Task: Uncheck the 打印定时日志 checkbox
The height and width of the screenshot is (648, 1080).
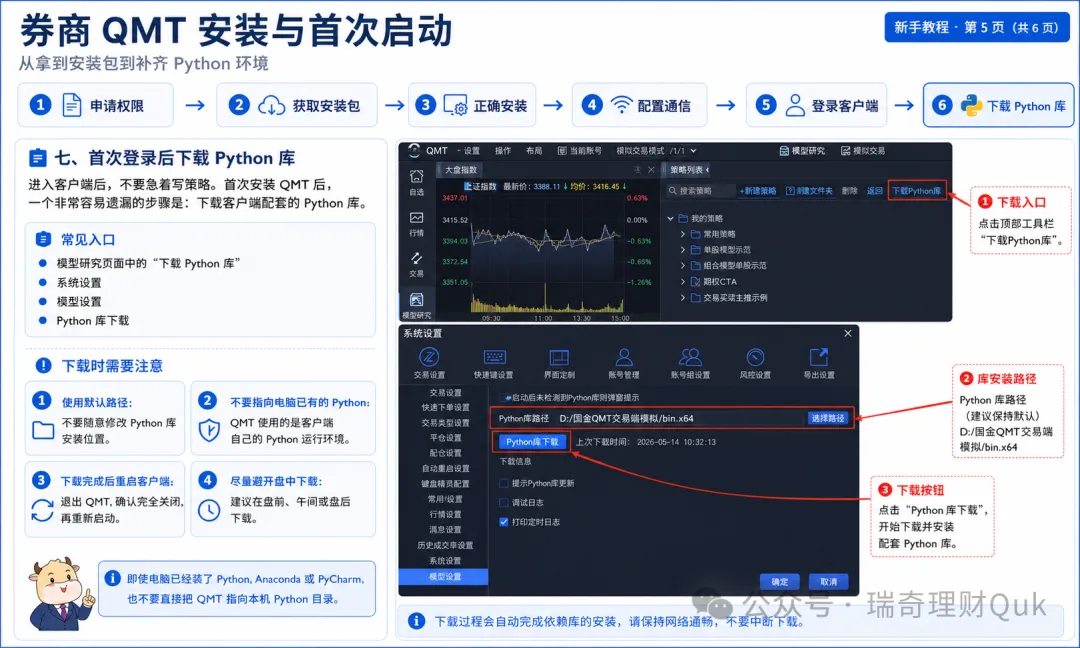Action: [503, 522]
